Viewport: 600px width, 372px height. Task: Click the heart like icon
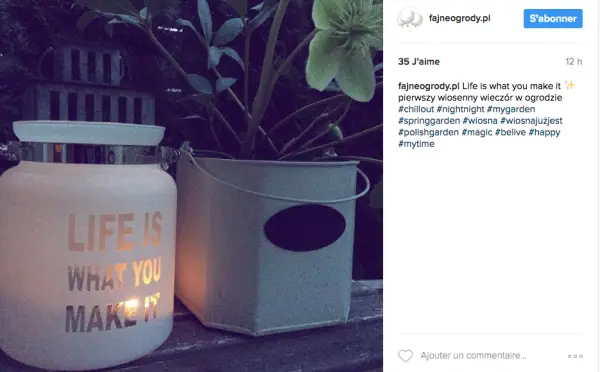pyautogui.click(x=405, y=356)
